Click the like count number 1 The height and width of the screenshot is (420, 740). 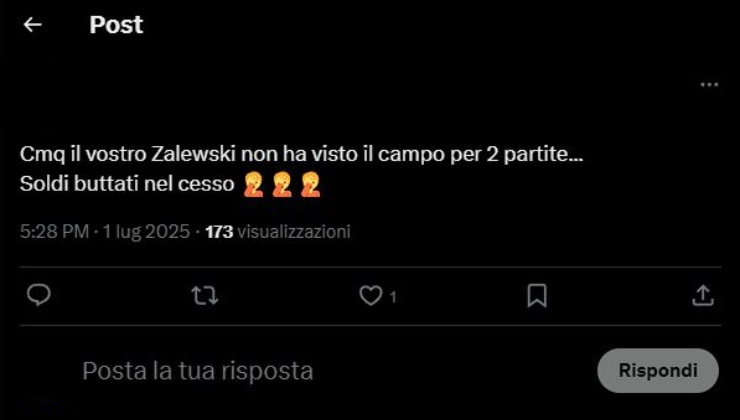pos(393,297)
